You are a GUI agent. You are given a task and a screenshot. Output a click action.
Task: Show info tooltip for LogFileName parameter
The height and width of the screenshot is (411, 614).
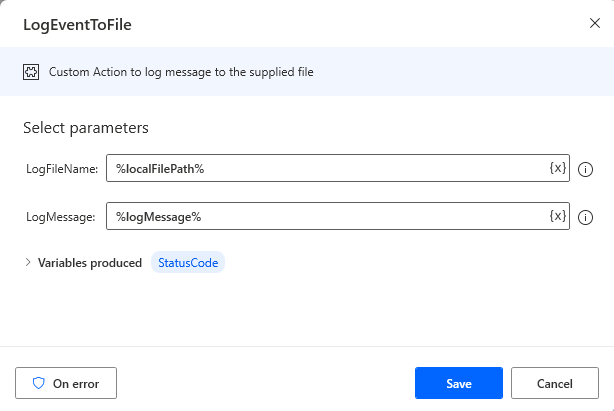pyautogui.click(x=587, y=169)
